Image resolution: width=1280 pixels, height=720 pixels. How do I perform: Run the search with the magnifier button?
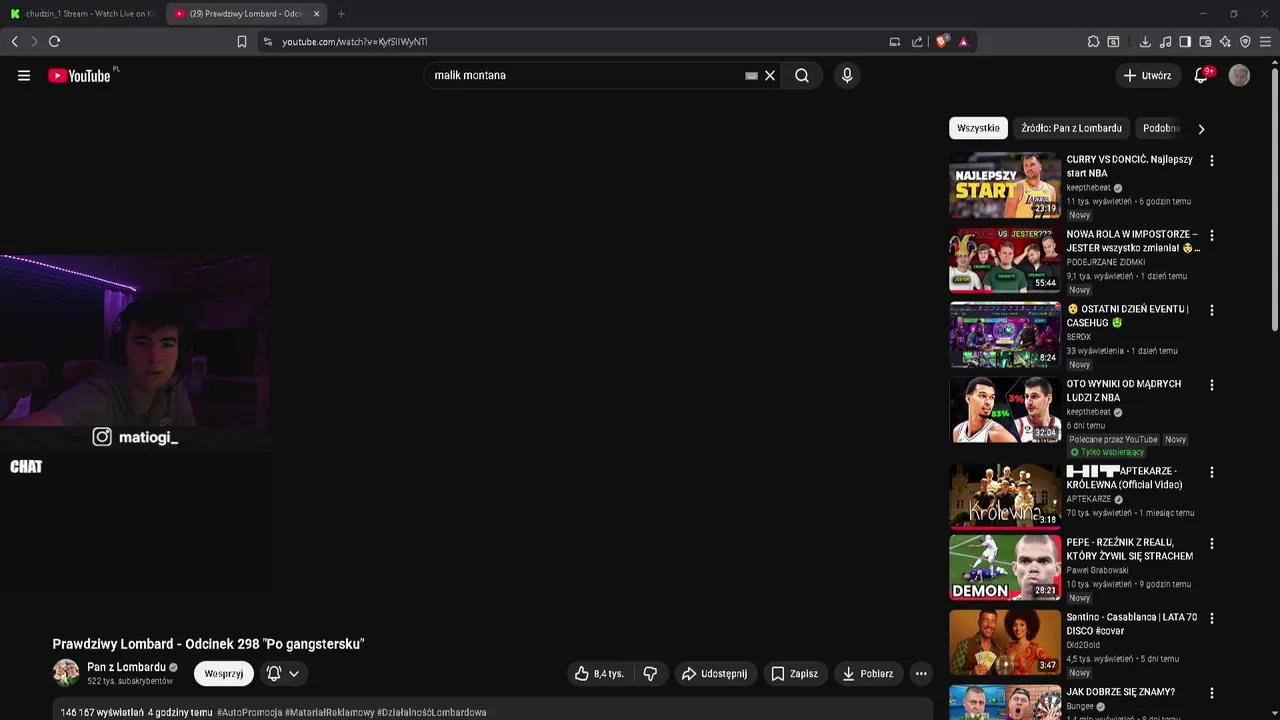click(802, 75)
